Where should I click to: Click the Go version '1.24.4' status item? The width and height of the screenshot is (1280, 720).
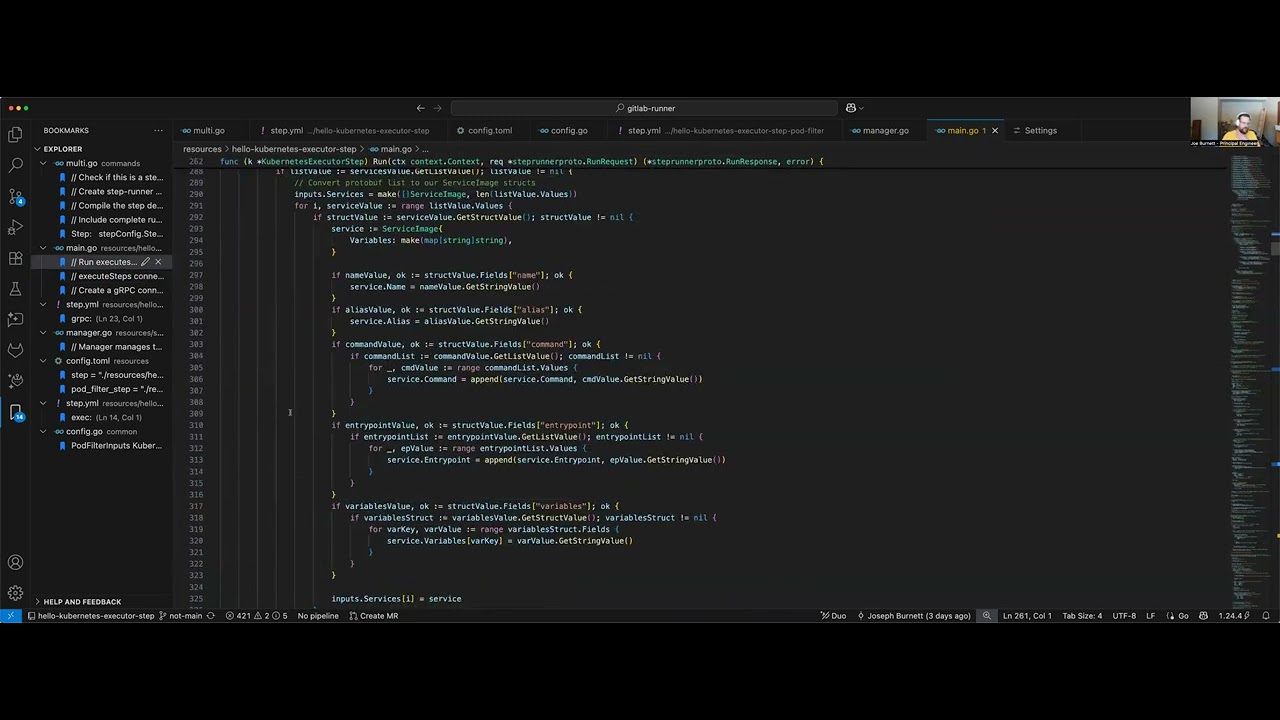pos(1235,616)
